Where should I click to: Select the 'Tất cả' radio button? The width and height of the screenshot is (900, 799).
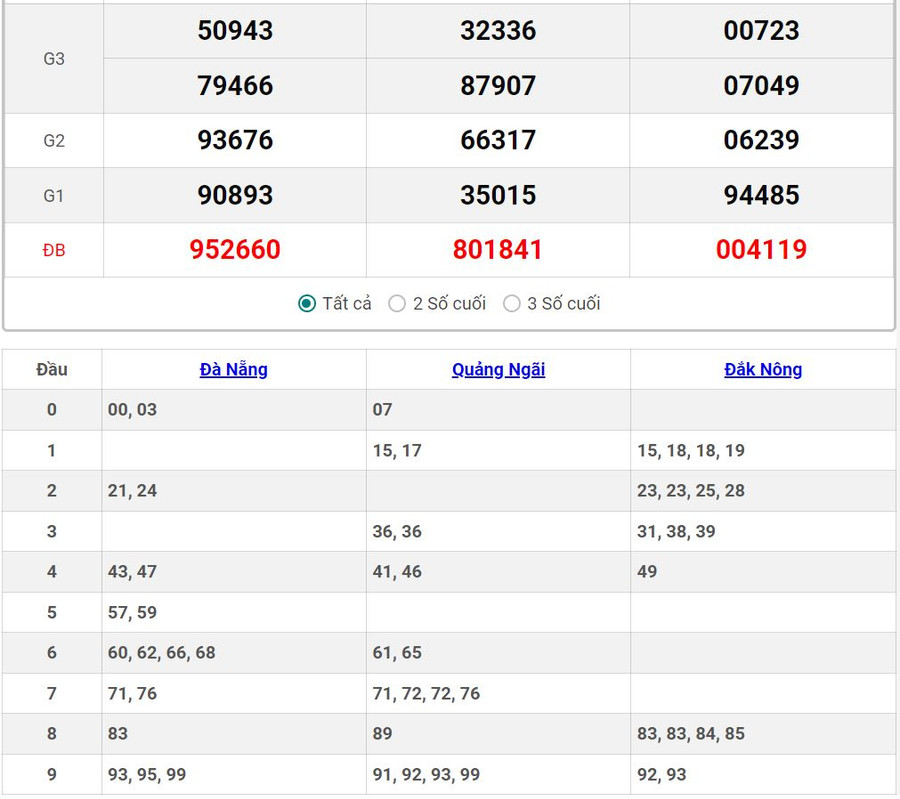[307, 304]
